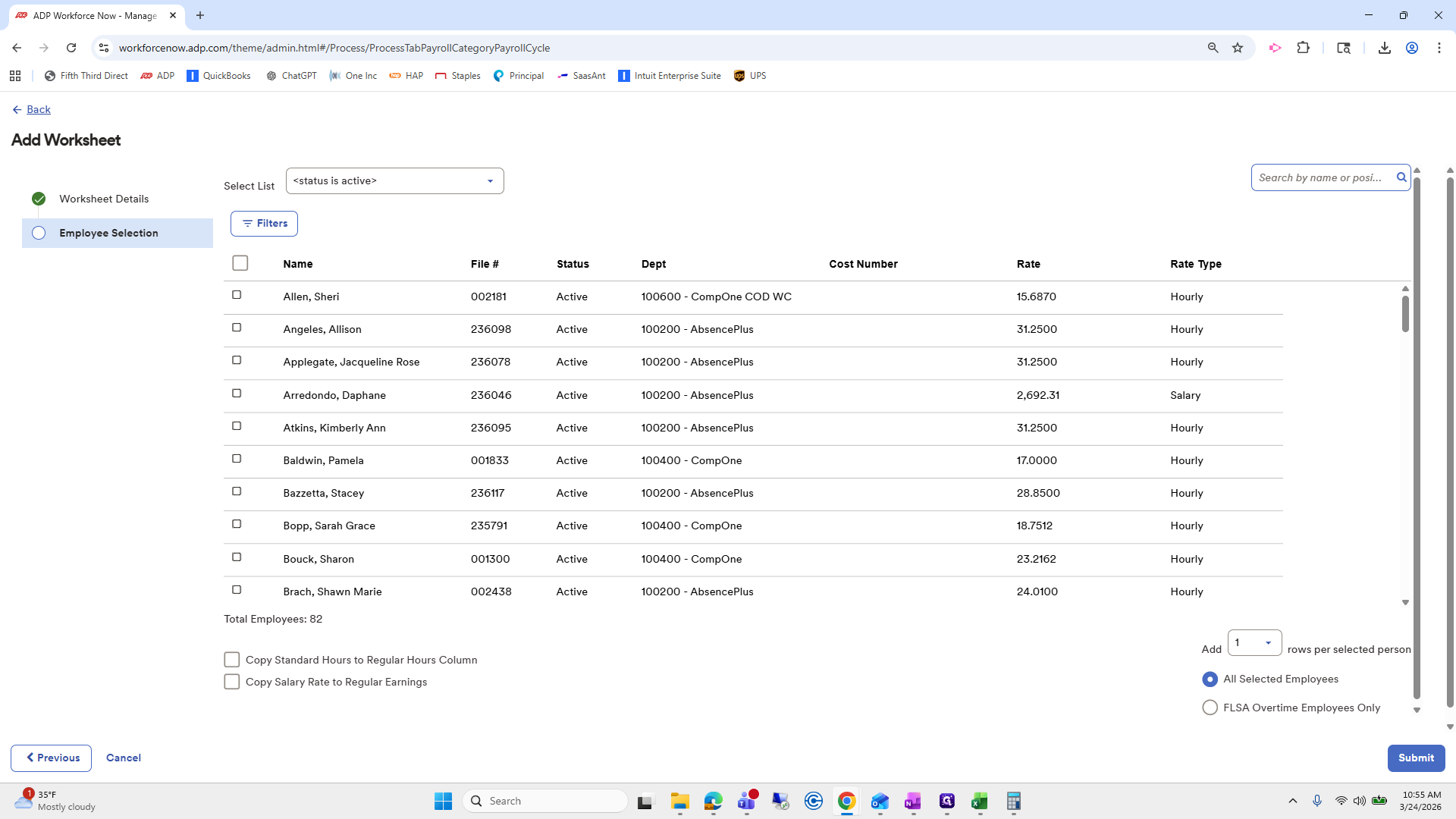The image size is (1456, 819).
Task: Open the browser extensions puzzle icon
Action: pyautogui.click(x=1303, y=48)
